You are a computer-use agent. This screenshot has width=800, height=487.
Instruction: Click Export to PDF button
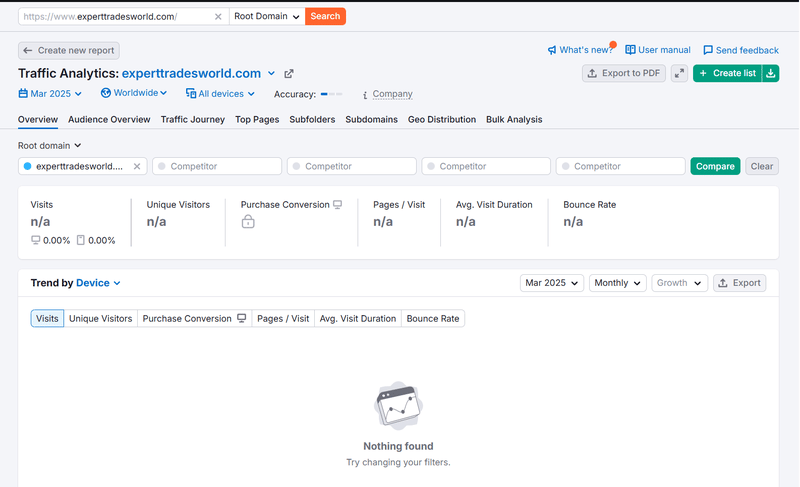click(x=623, y=73)
